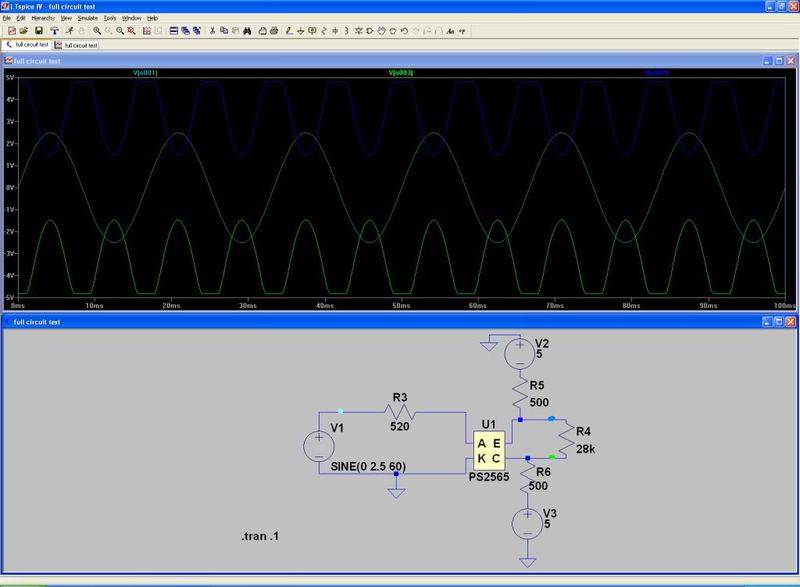Select voltage source V1 in the schematic

click(x=319, y=446)
